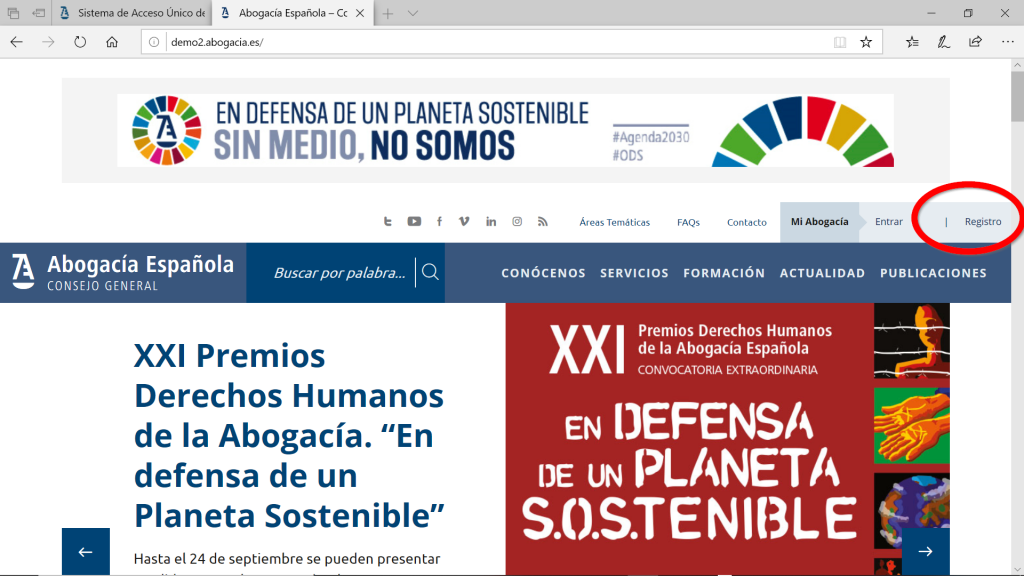1024x576 pixels.
Task: Click the vertical scrollbar thumb
Action: pyautogui.click(x=1017, y=95)
